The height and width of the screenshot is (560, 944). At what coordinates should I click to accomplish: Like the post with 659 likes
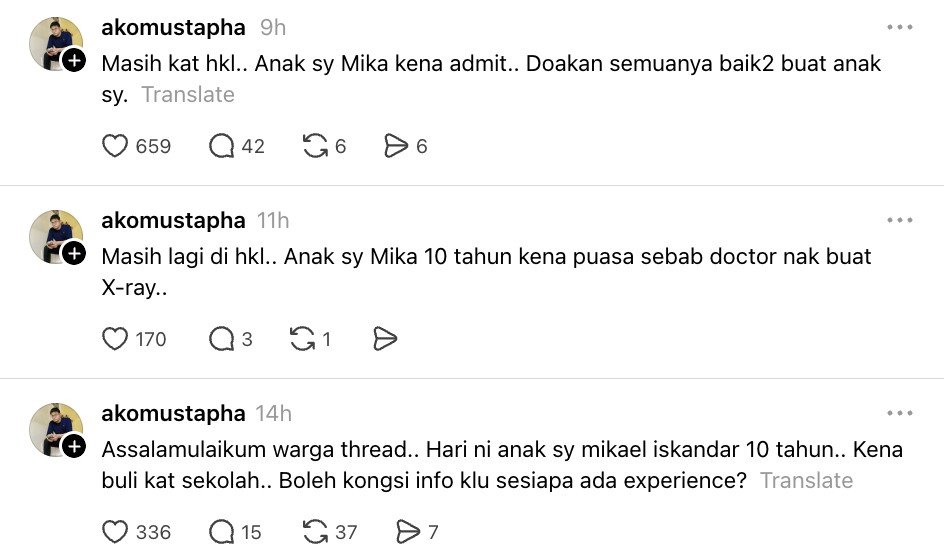(x=116, y=147)
